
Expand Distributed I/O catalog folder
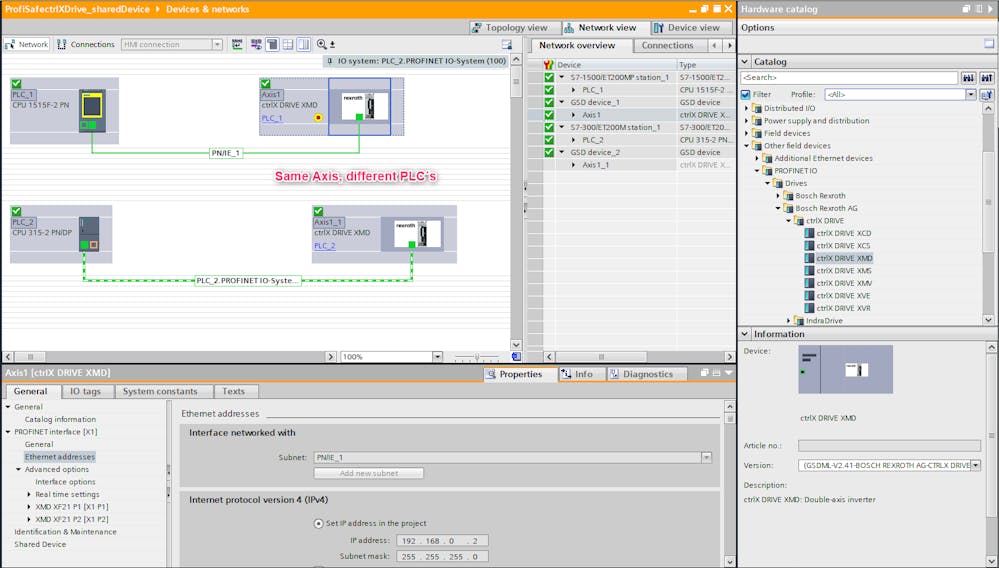(x=747, y=108)
